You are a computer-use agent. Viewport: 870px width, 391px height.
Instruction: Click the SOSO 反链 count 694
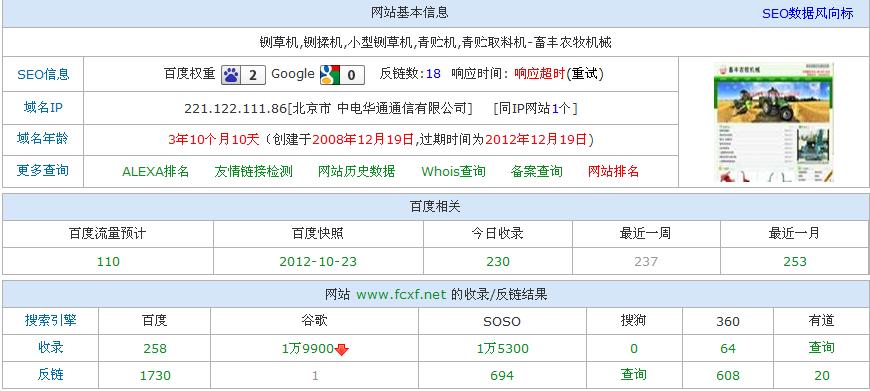click(502, 375)
